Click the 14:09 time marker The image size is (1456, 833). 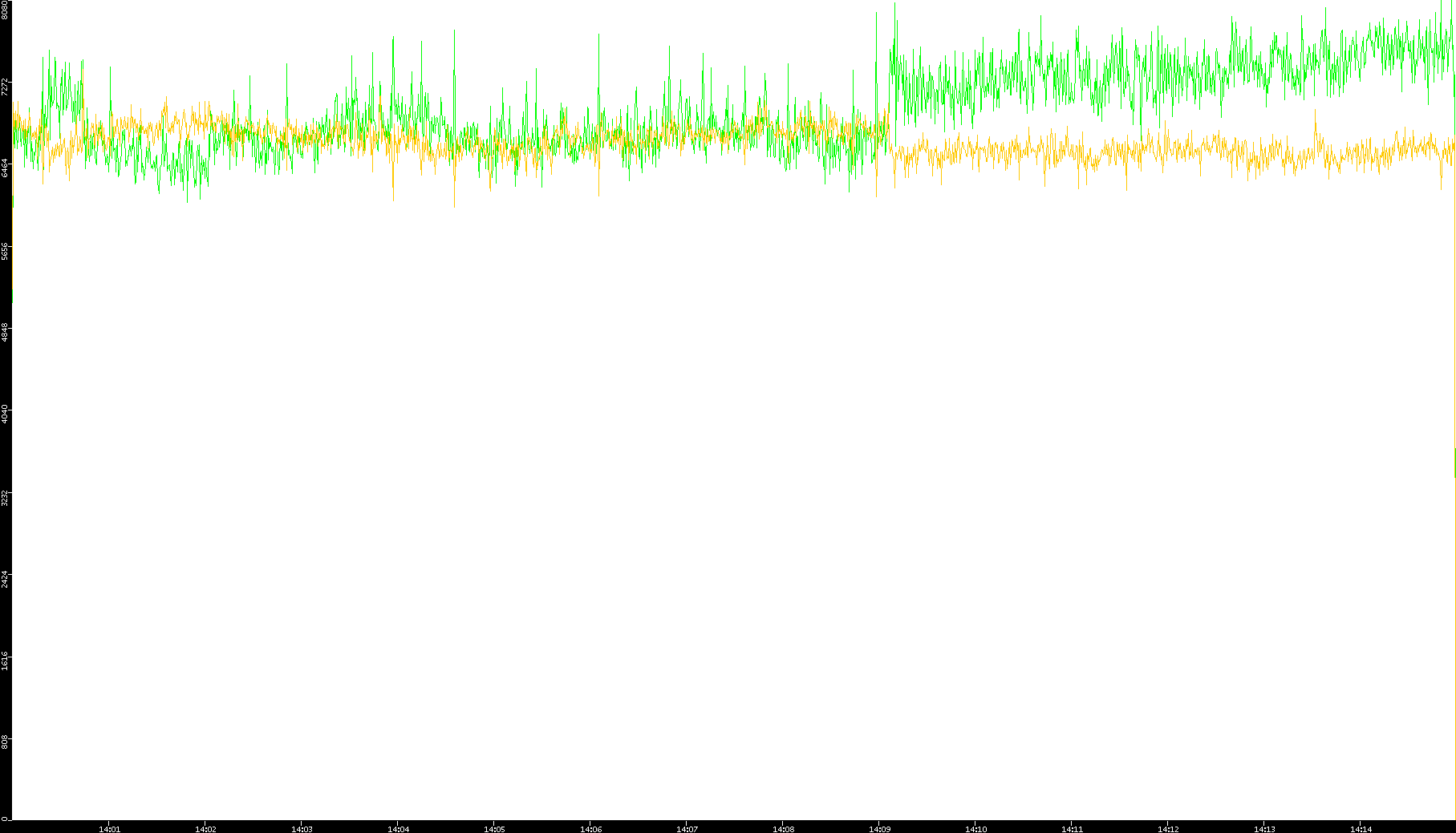879,828
